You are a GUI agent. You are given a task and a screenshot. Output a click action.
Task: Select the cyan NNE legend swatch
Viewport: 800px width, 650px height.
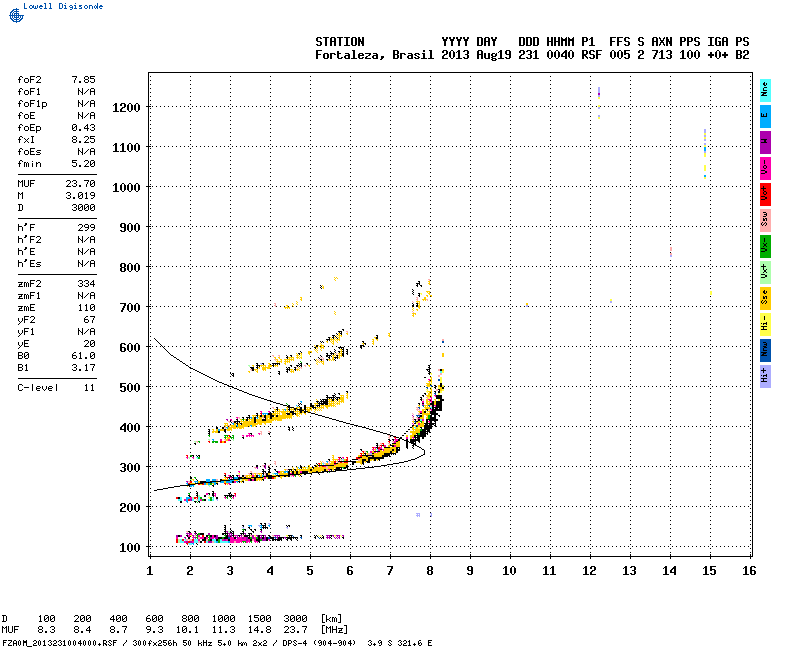pos(765,90)
